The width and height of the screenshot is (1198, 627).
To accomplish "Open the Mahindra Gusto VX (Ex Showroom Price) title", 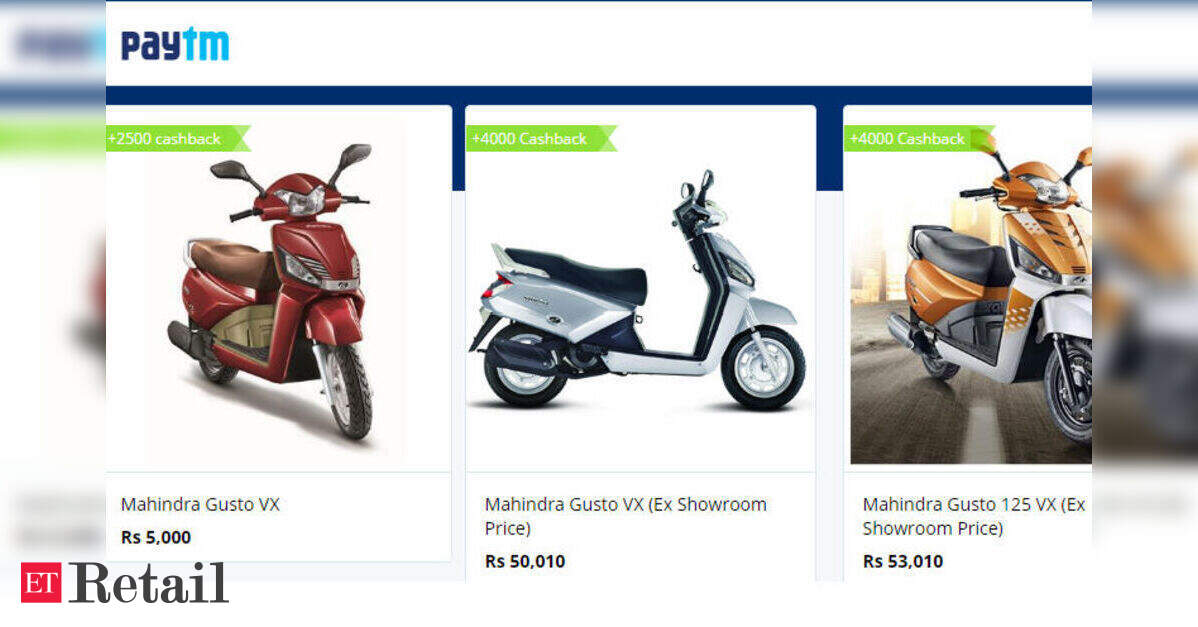I will click(x=625, y=515).
